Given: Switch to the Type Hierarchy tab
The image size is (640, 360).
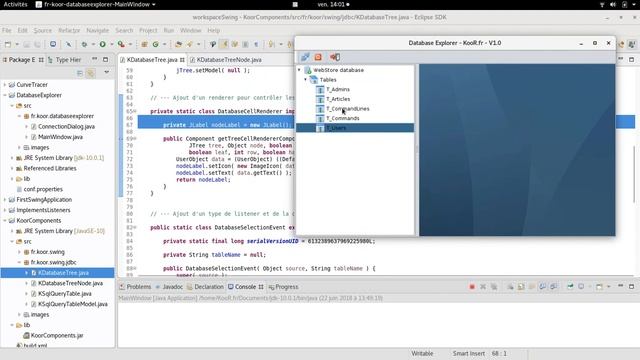Looking at the screenshot, I should (64, 60).
